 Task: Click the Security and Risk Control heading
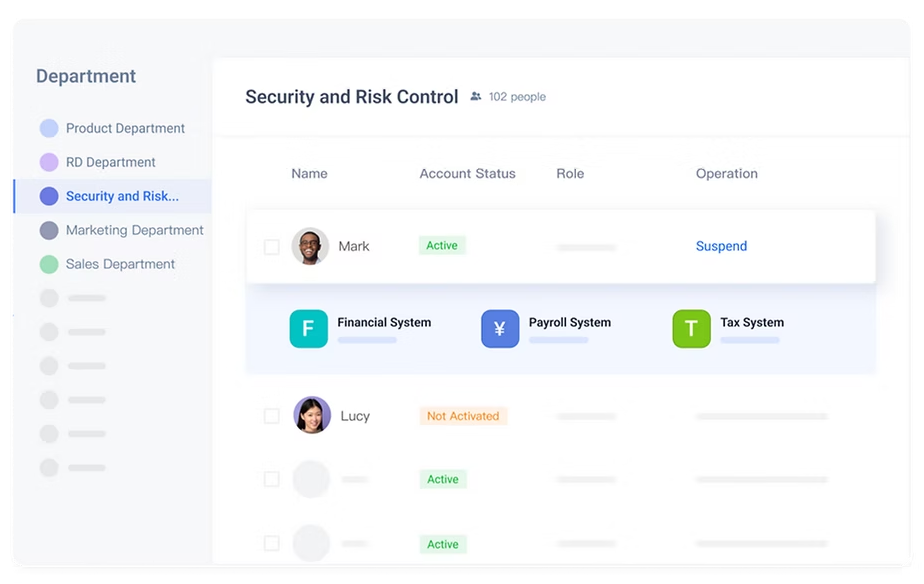[352, 97]
